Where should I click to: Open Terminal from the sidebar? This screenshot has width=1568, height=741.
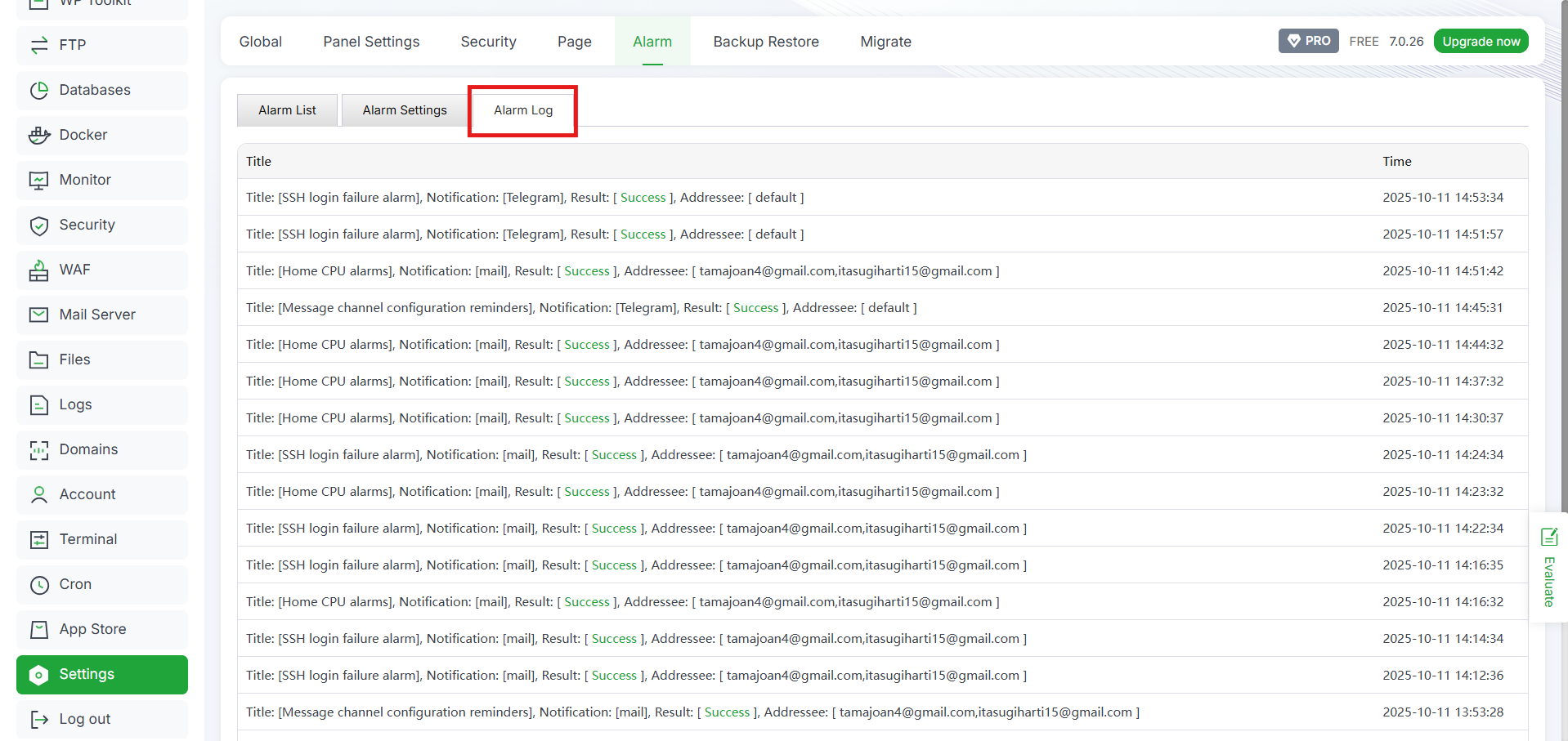coord(102,539)
